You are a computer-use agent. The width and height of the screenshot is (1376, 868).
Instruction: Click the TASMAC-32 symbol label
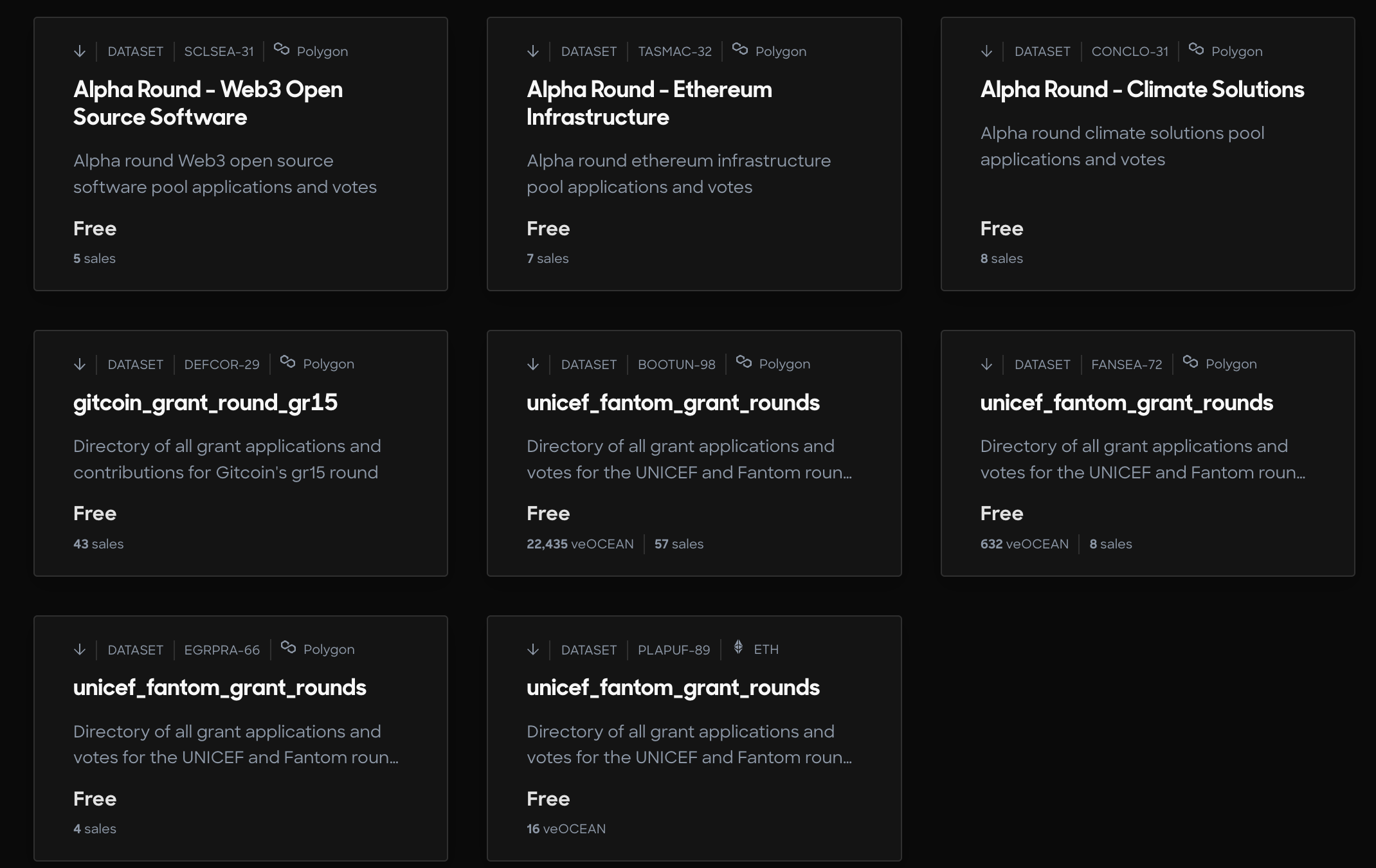click(x=675, y=51)
